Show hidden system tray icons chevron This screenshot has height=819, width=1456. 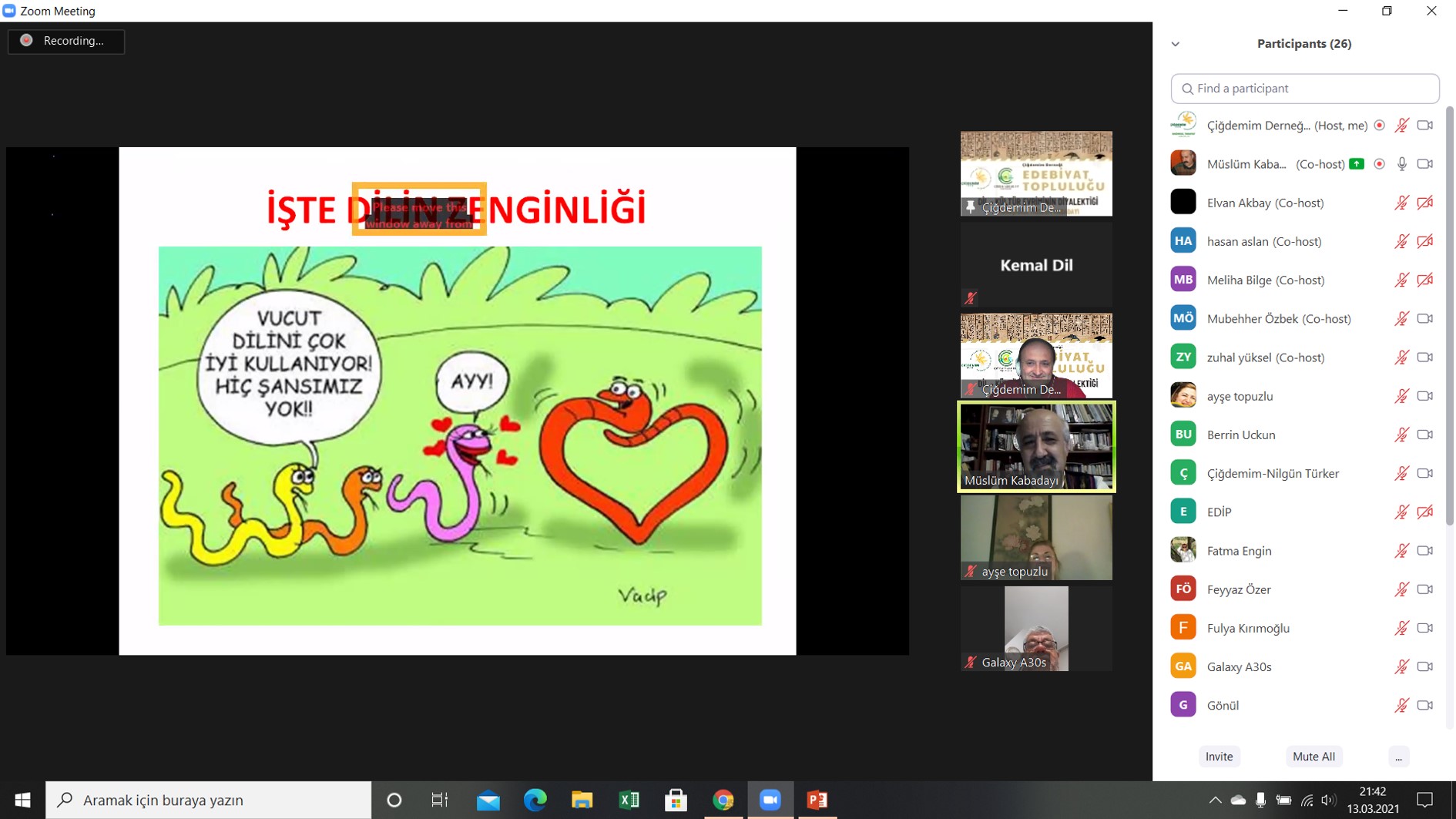click(1215, 800)
